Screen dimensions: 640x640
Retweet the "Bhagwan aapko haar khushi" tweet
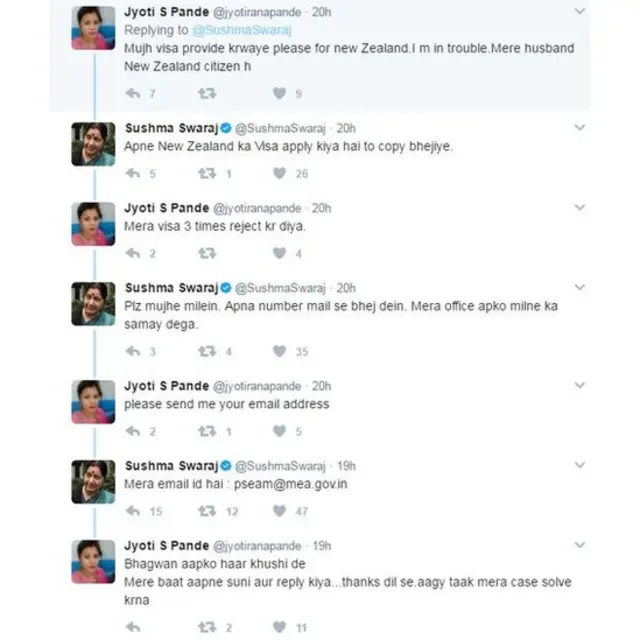[206, 627]
